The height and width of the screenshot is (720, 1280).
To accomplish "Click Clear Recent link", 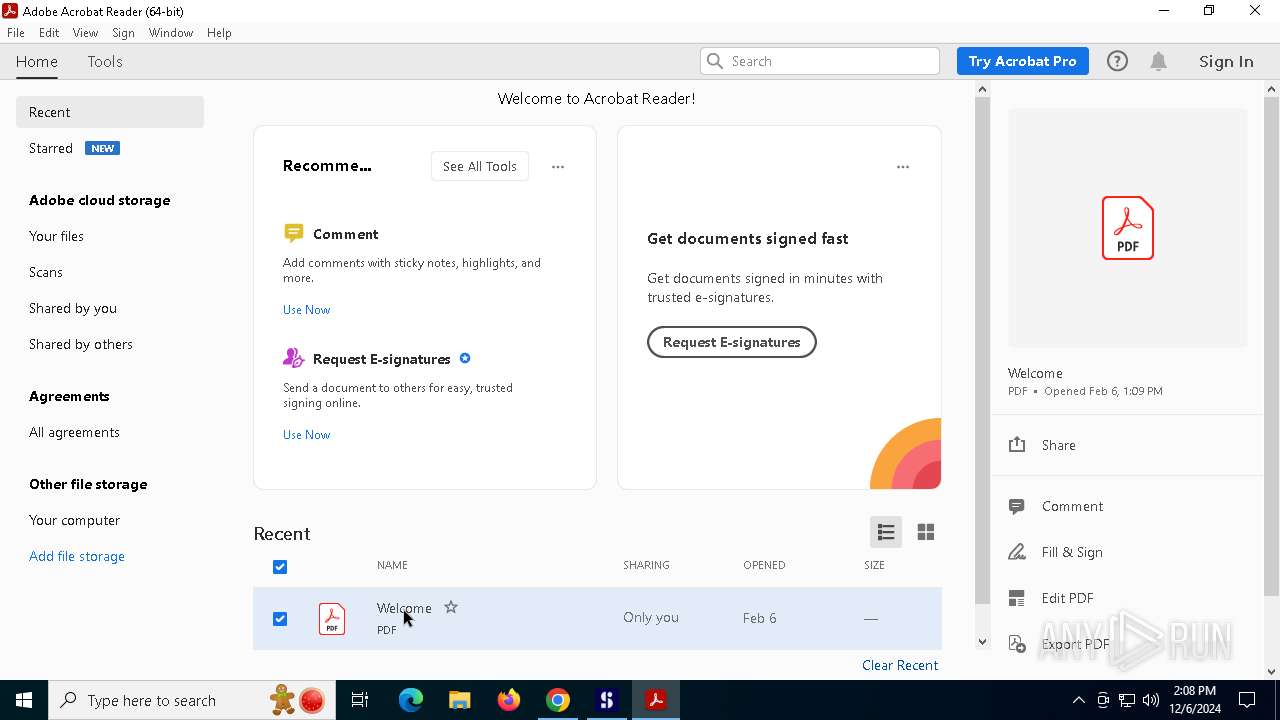I will (x=900, y=665).
